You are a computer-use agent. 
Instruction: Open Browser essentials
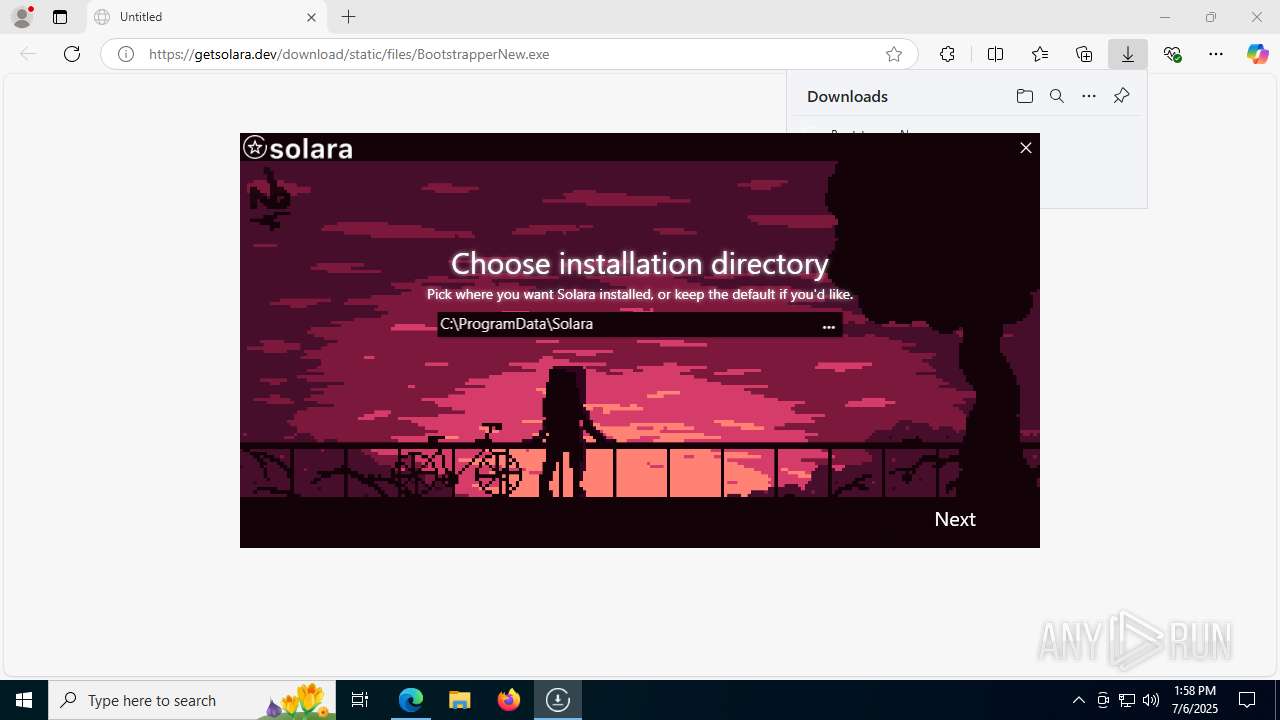click(1172, 54)
